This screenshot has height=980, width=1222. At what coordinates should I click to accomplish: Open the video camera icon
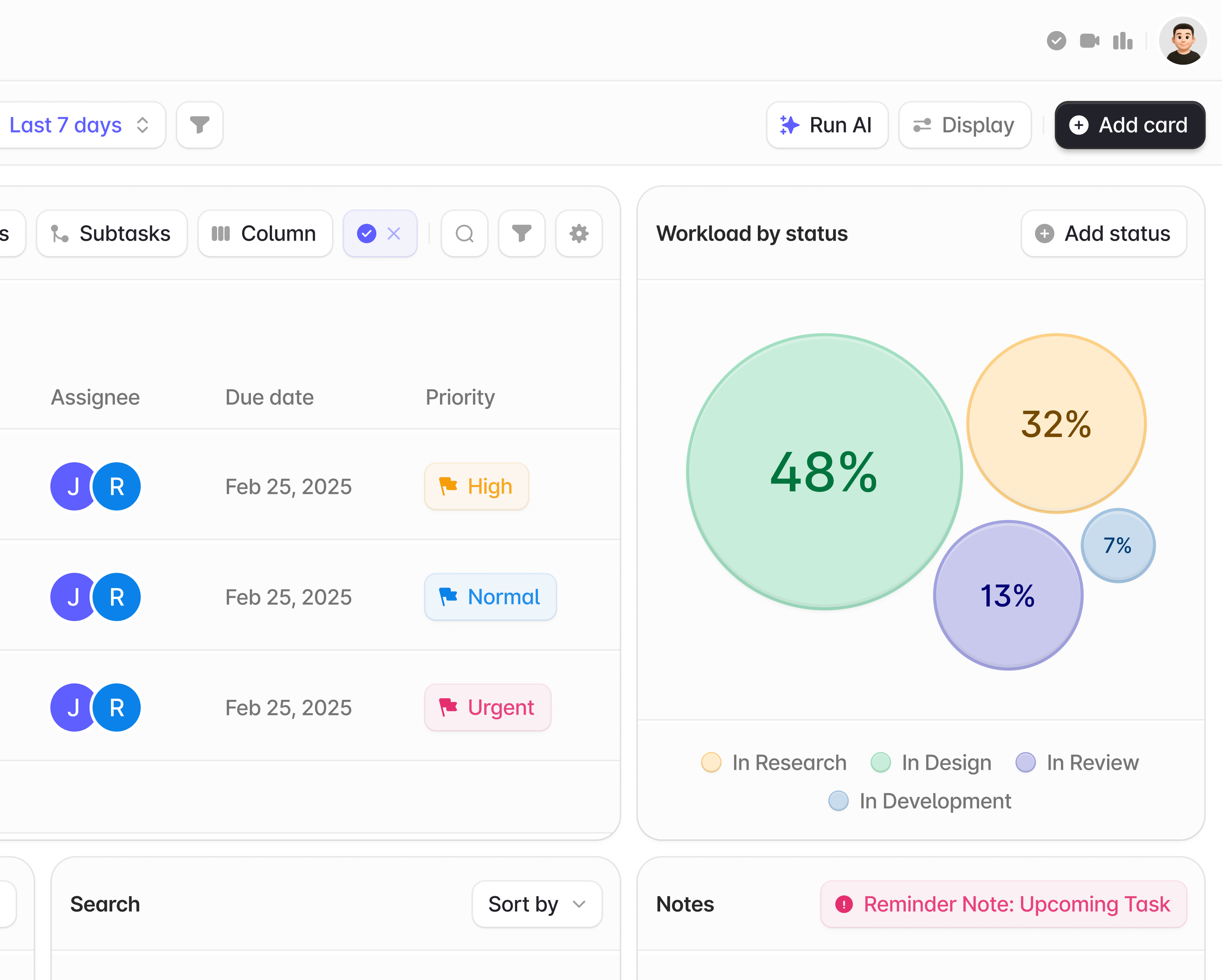coord(1089,41)
